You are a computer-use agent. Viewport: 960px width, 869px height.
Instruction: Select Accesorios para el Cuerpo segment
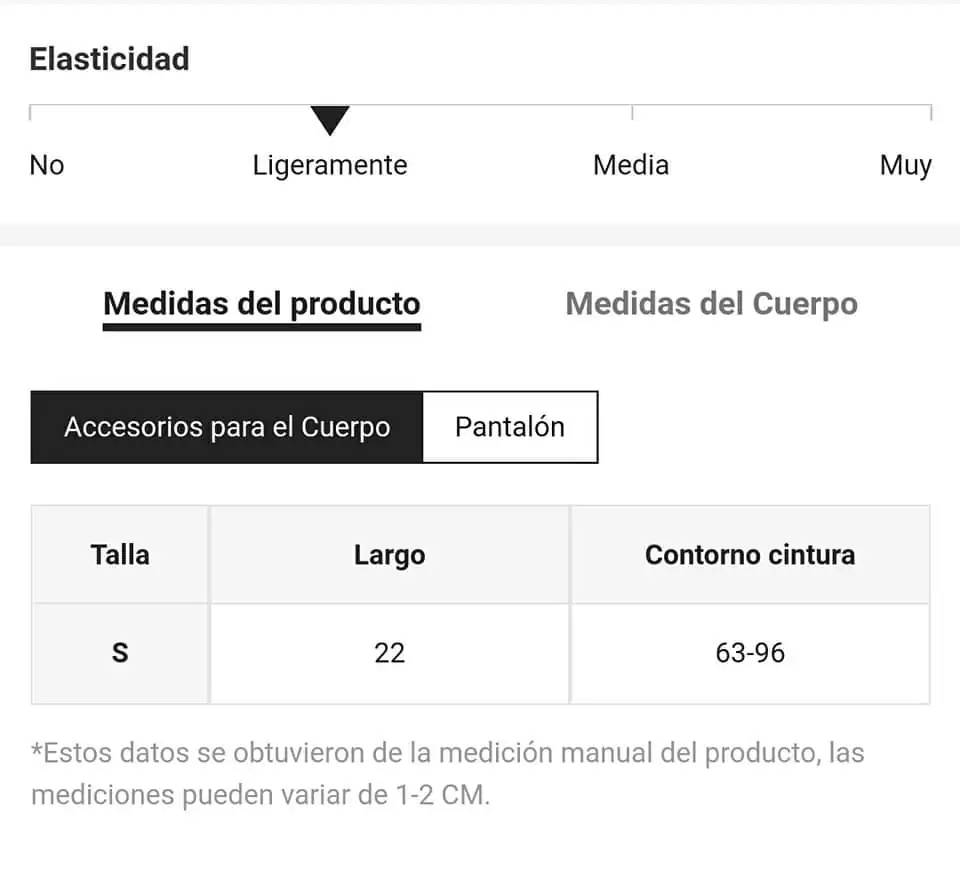227,427
